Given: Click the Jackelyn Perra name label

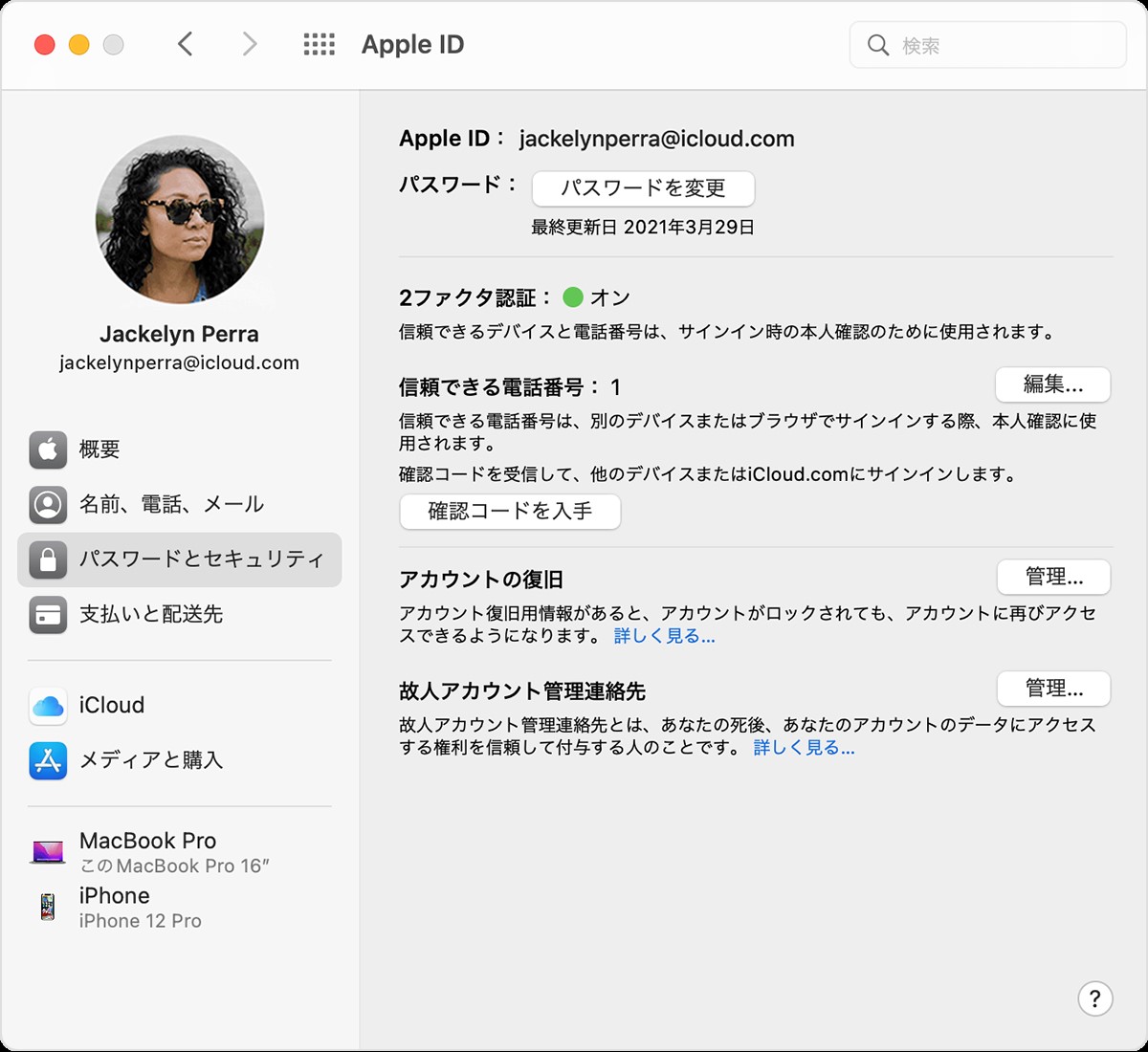Looking at the screenshot, I should click(x=179, y=334).
